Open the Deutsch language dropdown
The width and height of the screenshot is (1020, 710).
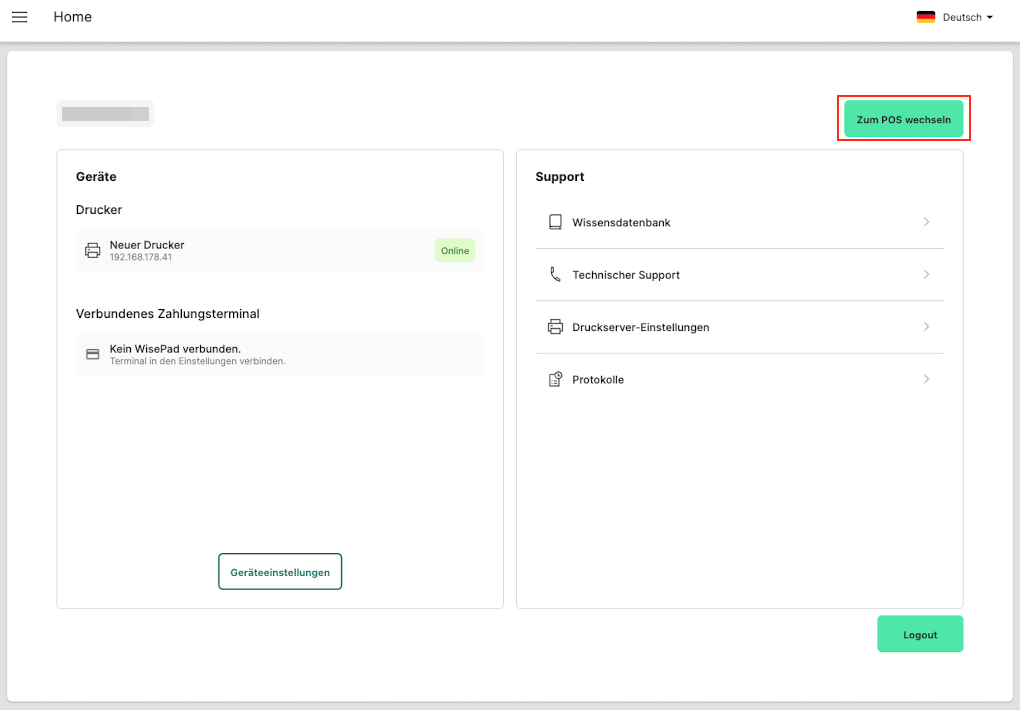pyautogui.click(x=966, y=17)
